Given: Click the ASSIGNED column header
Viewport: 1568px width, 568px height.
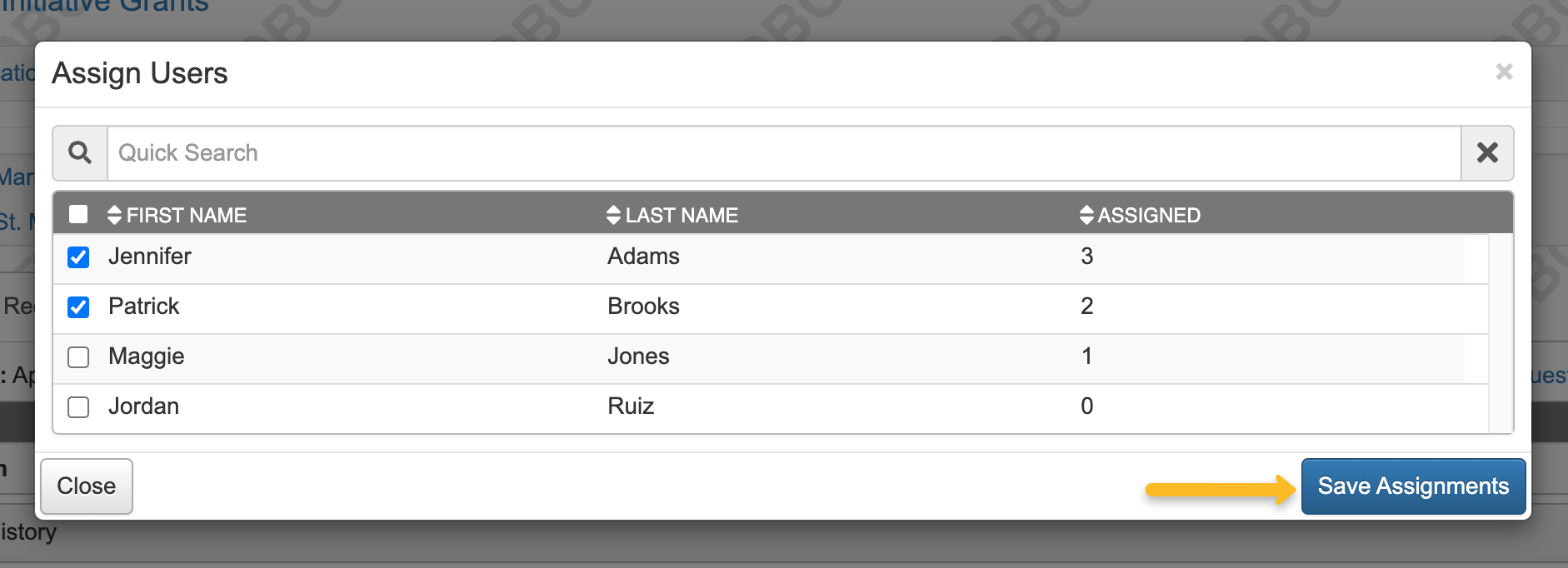Looking at the screenshot, I should tap(1149, 215).
